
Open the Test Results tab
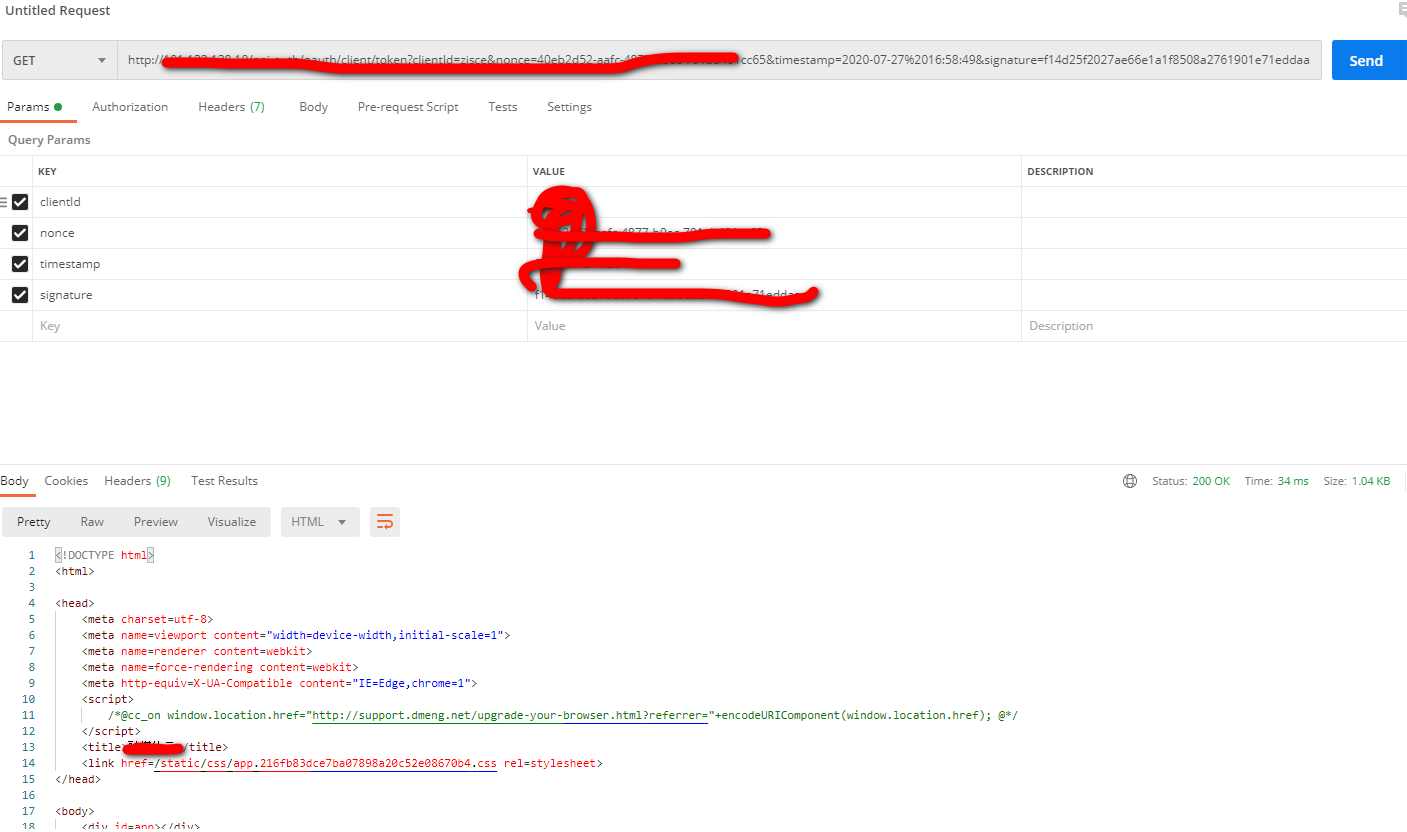coord(224,481)
